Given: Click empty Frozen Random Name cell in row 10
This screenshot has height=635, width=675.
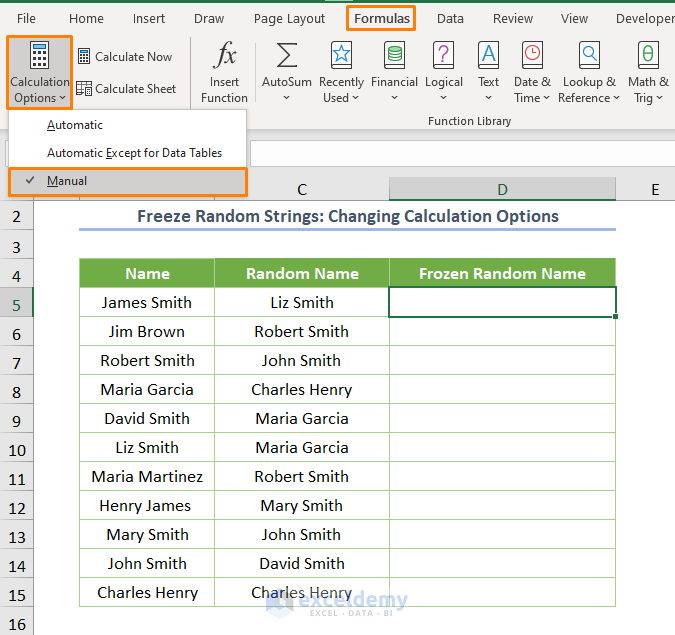Looking at the screenshot, I should pos(502,448).
